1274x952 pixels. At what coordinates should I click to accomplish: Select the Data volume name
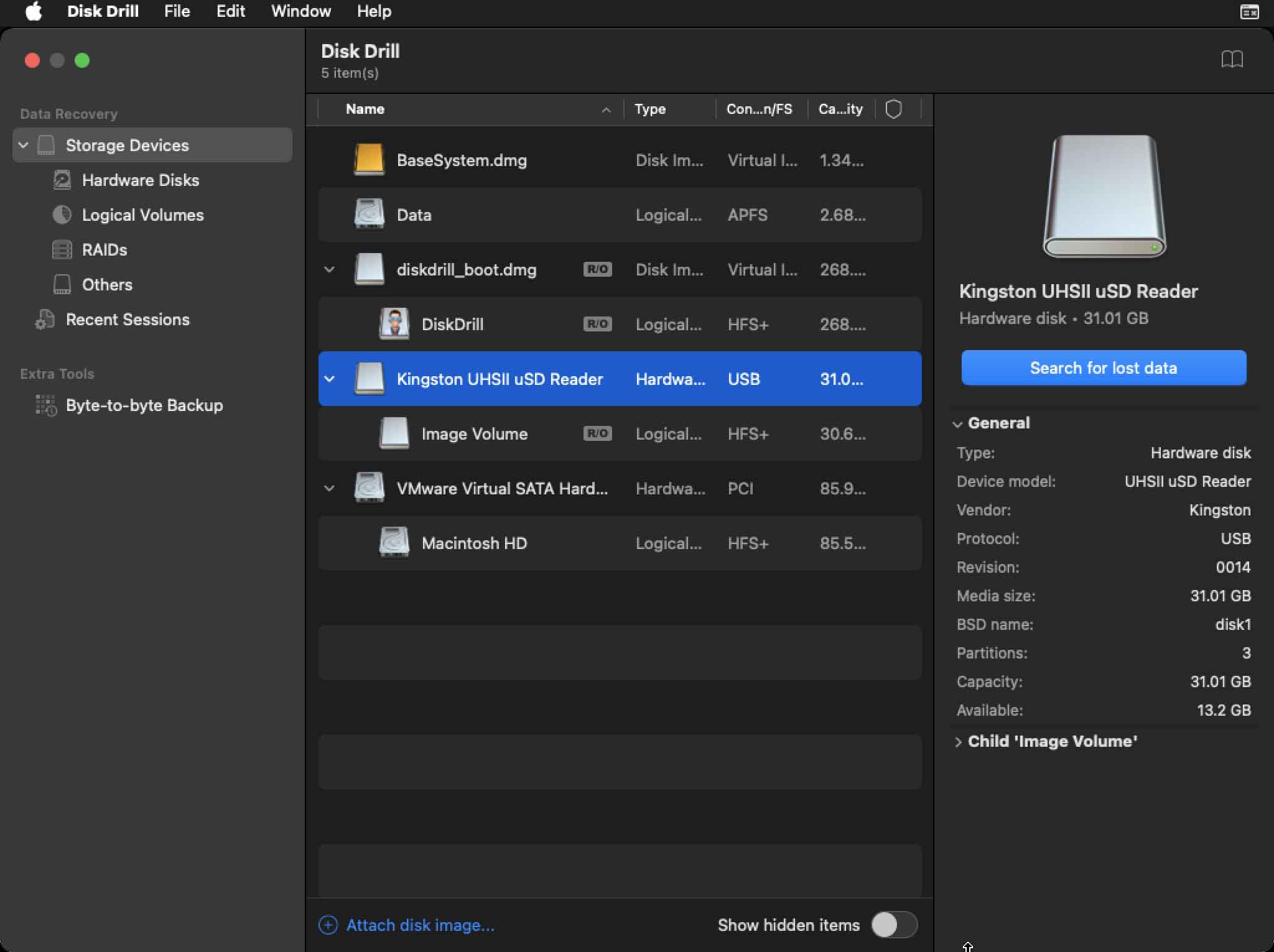coord(414,215)
